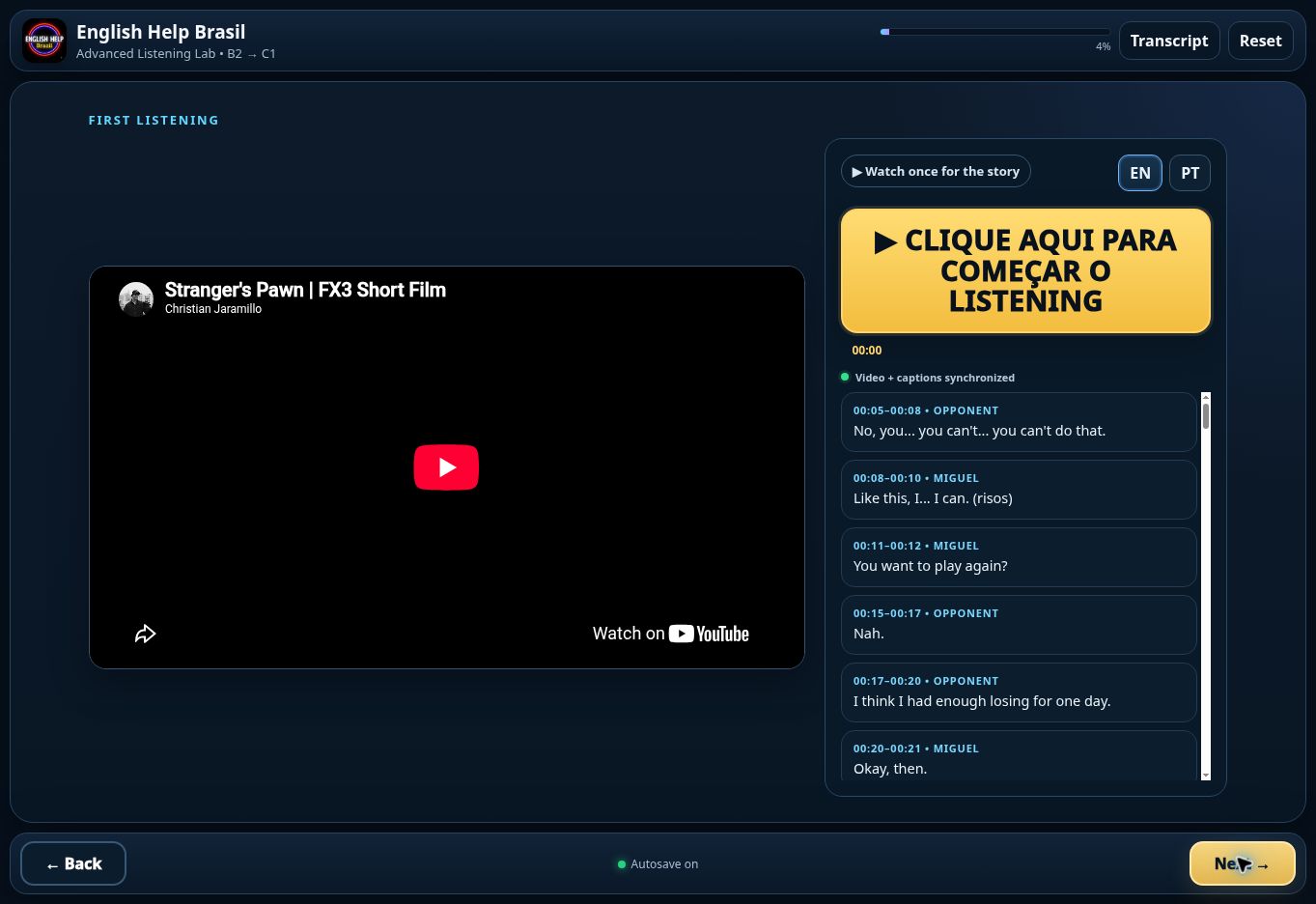Image resolution: width=1316 pixels, height=904 pixels.
Task: Select caption "Okay, then." by Miguel
Action: tap(1019, 755)
